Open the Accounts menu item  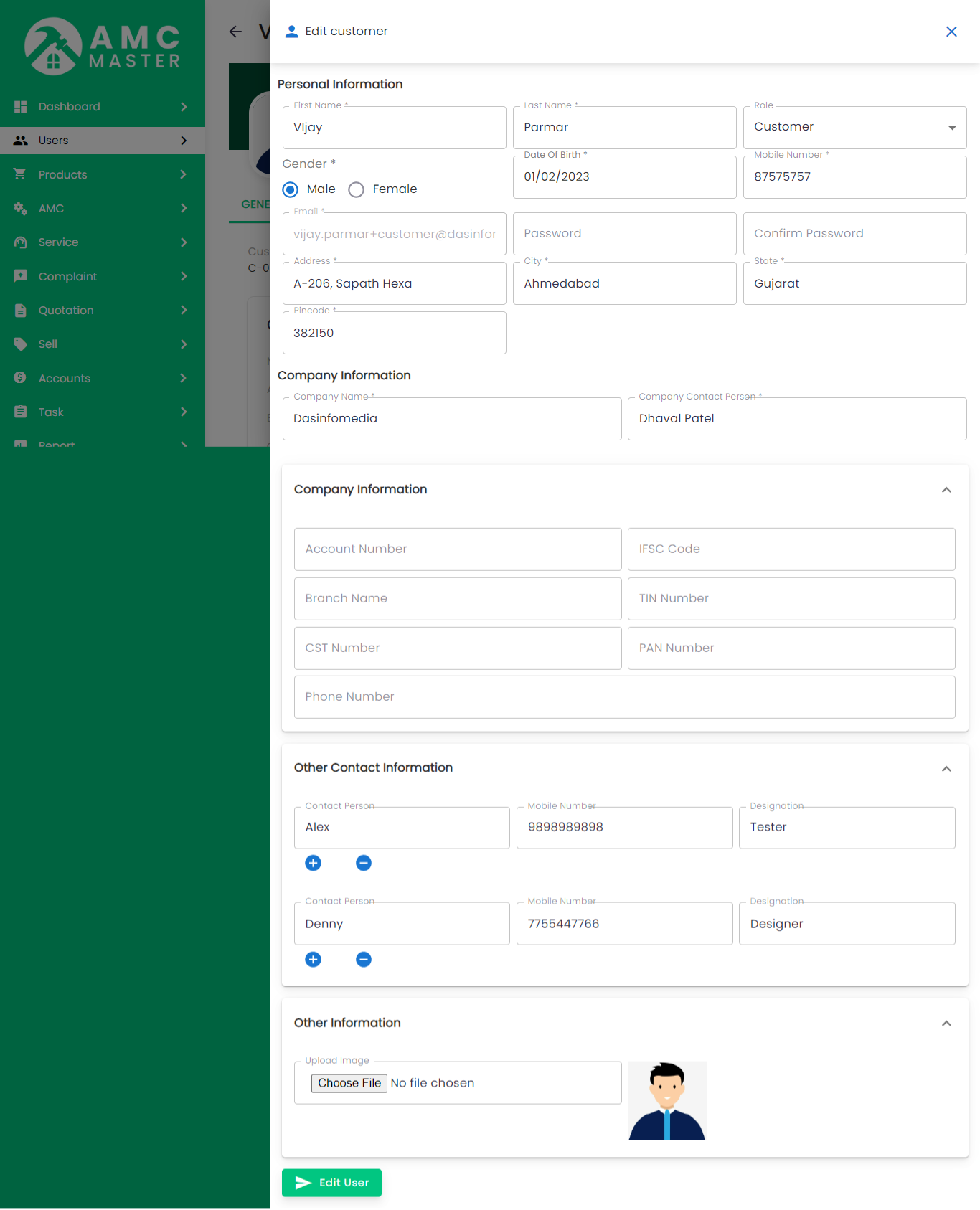[65, 379]
